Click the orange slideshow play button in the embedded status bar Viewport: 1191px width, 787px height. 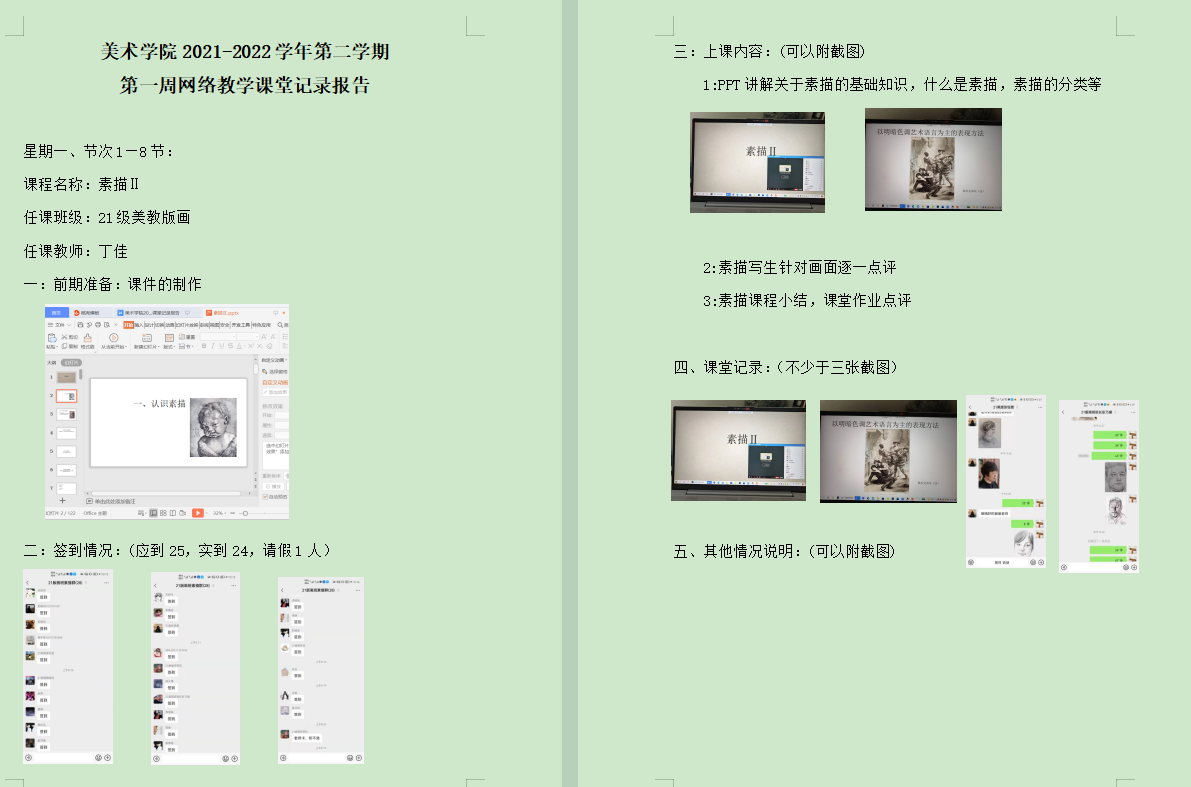197,513
